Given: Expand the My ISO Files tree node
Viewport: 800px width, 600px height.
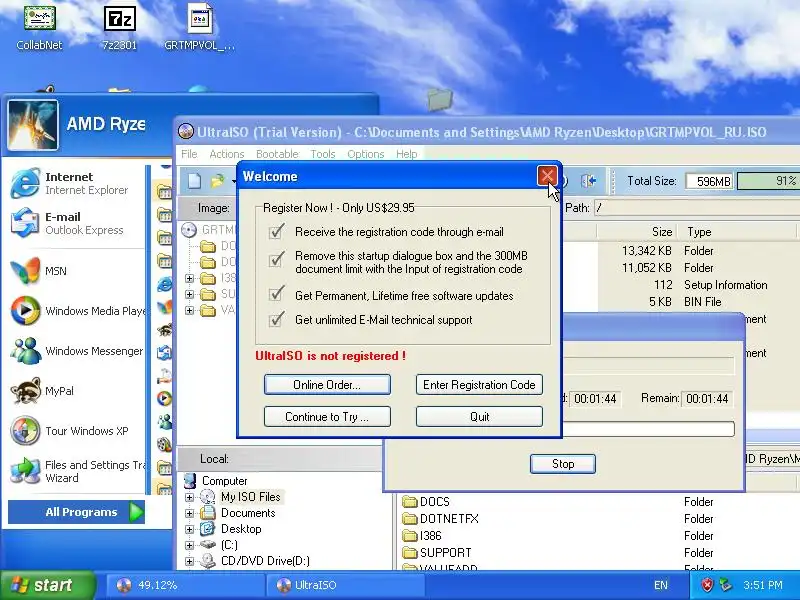Looking at the screenshot, I should pos(189,497).
